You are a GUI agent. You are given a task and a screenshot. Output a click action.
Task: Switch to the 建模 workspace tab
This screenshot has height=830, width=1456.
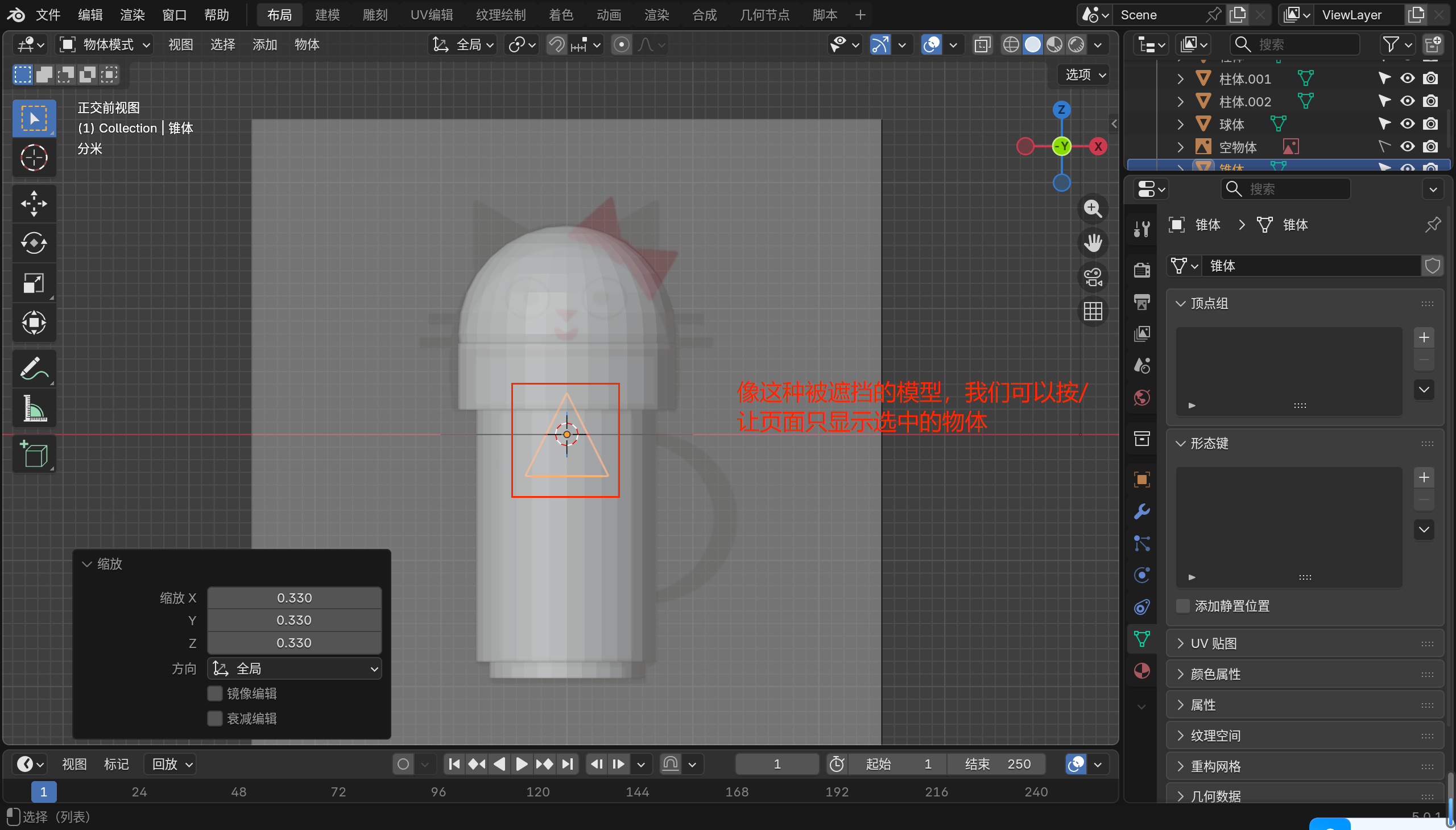(x=327, y=15)
